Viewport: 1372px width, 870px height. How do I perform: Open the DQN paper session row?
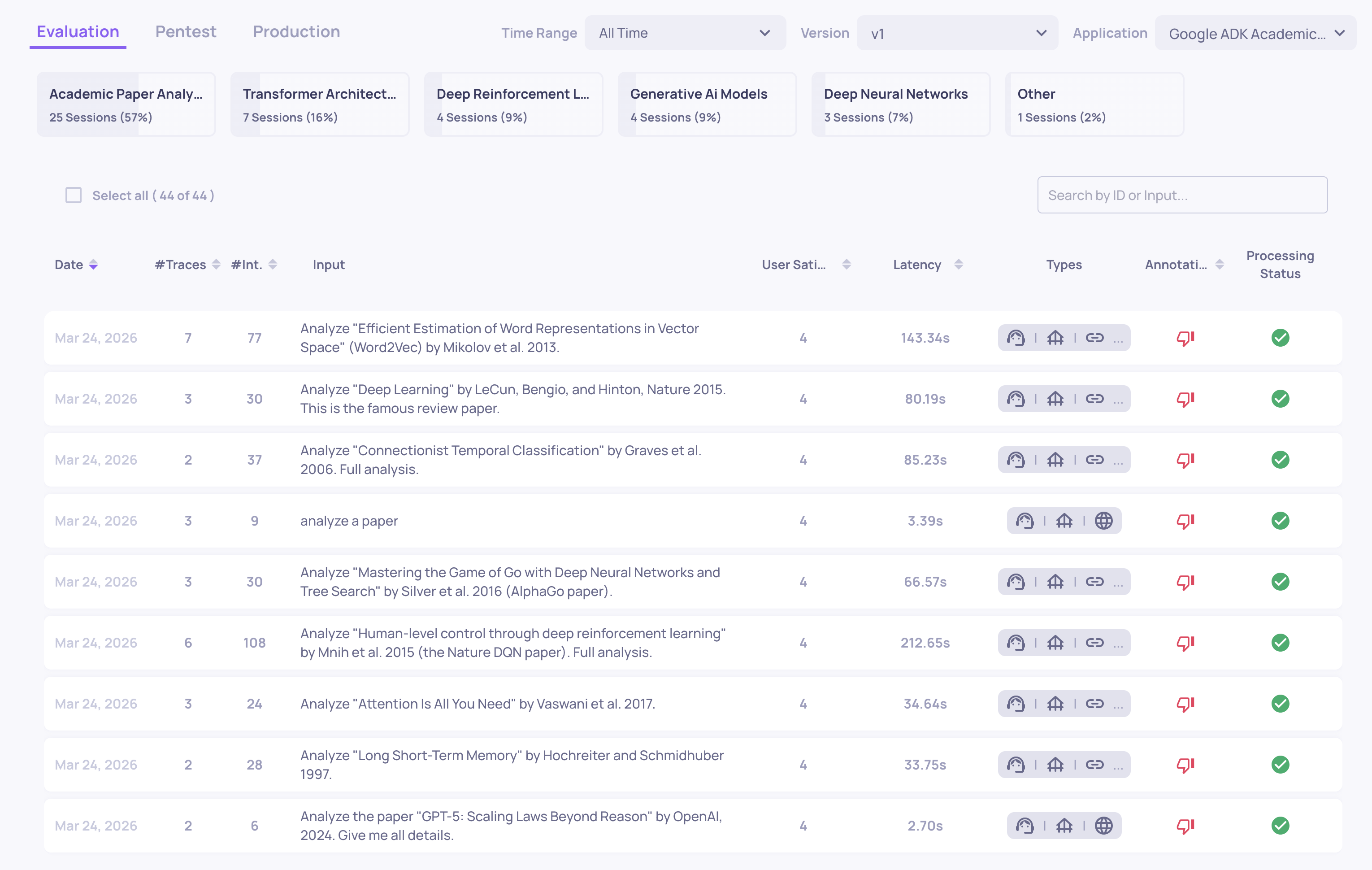coord(513,643)
